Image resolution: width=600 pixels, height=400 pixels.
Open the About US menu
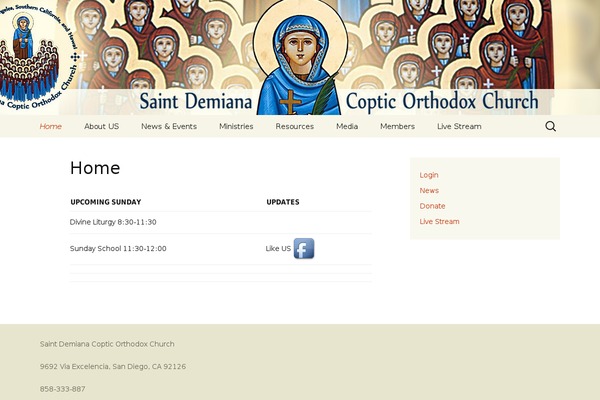coord(101,126)
